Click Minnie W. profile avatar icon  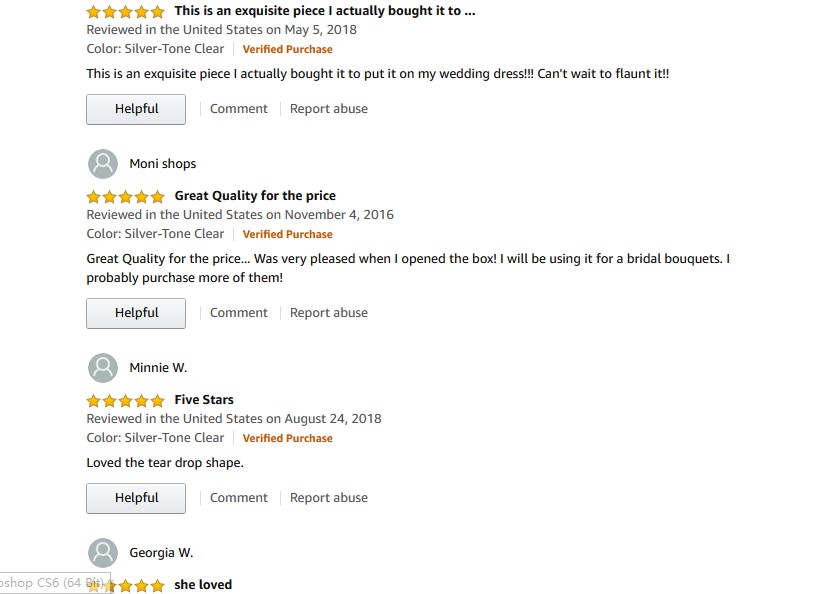pyautogui.click(x=103, y=368)
